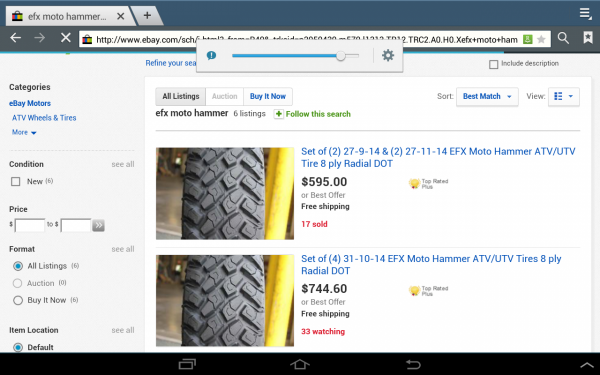
Task: Adjust the slider in the popup panel
Action: 295,56
